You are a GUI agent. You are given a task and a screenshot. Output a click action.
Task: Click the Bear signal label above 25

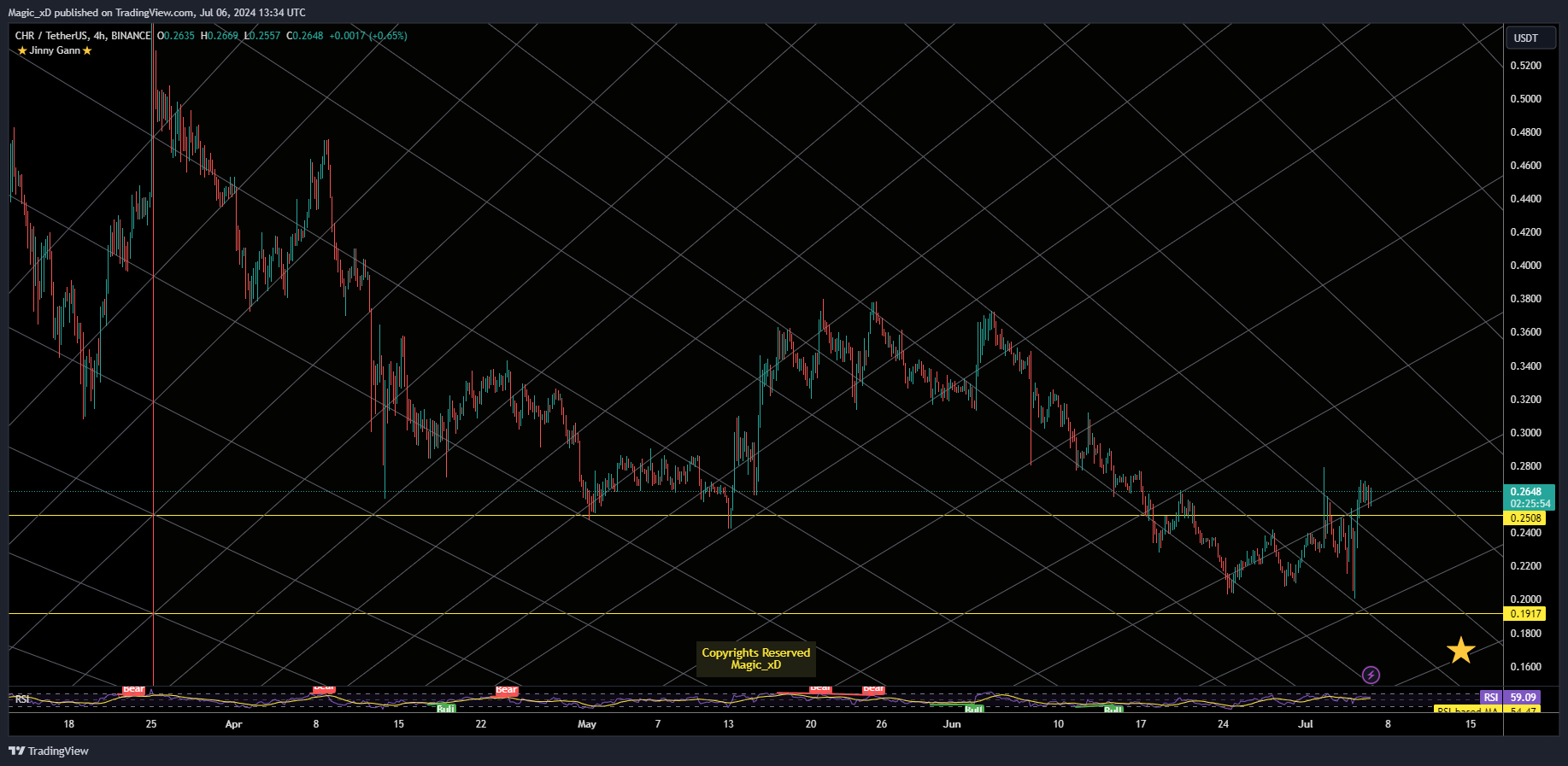[x=133, y=690]
